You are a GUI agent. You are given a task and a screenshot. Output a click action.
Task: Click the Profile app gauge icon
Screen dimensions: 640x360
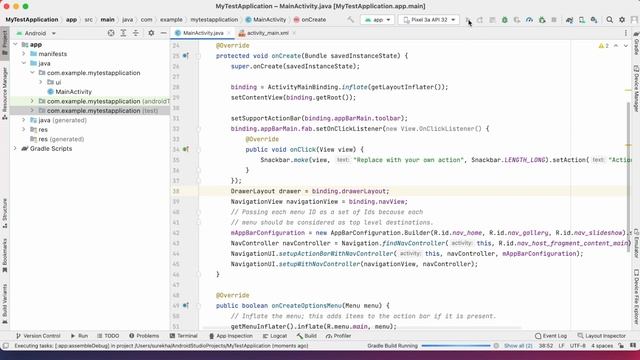point(529,20)
